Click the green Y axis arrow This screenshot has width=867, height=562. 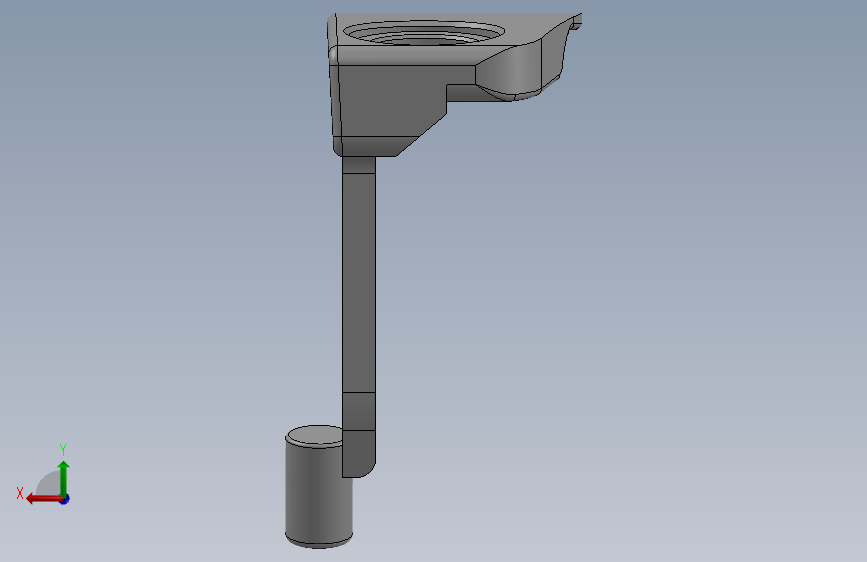[x=64, y=477]
